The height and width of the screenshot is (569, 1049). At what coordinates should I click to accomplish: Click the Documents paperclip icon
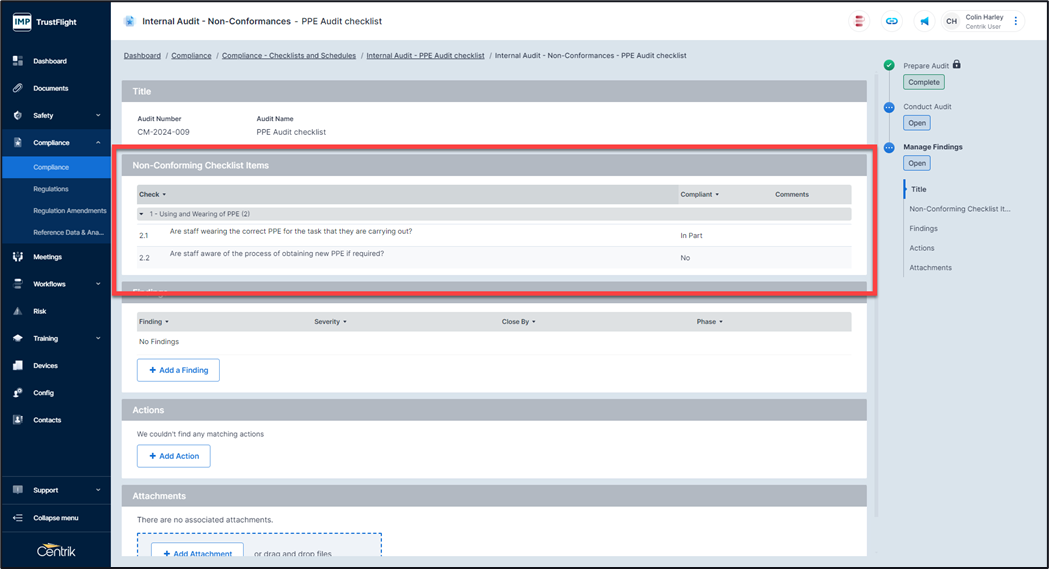point(18,88)
